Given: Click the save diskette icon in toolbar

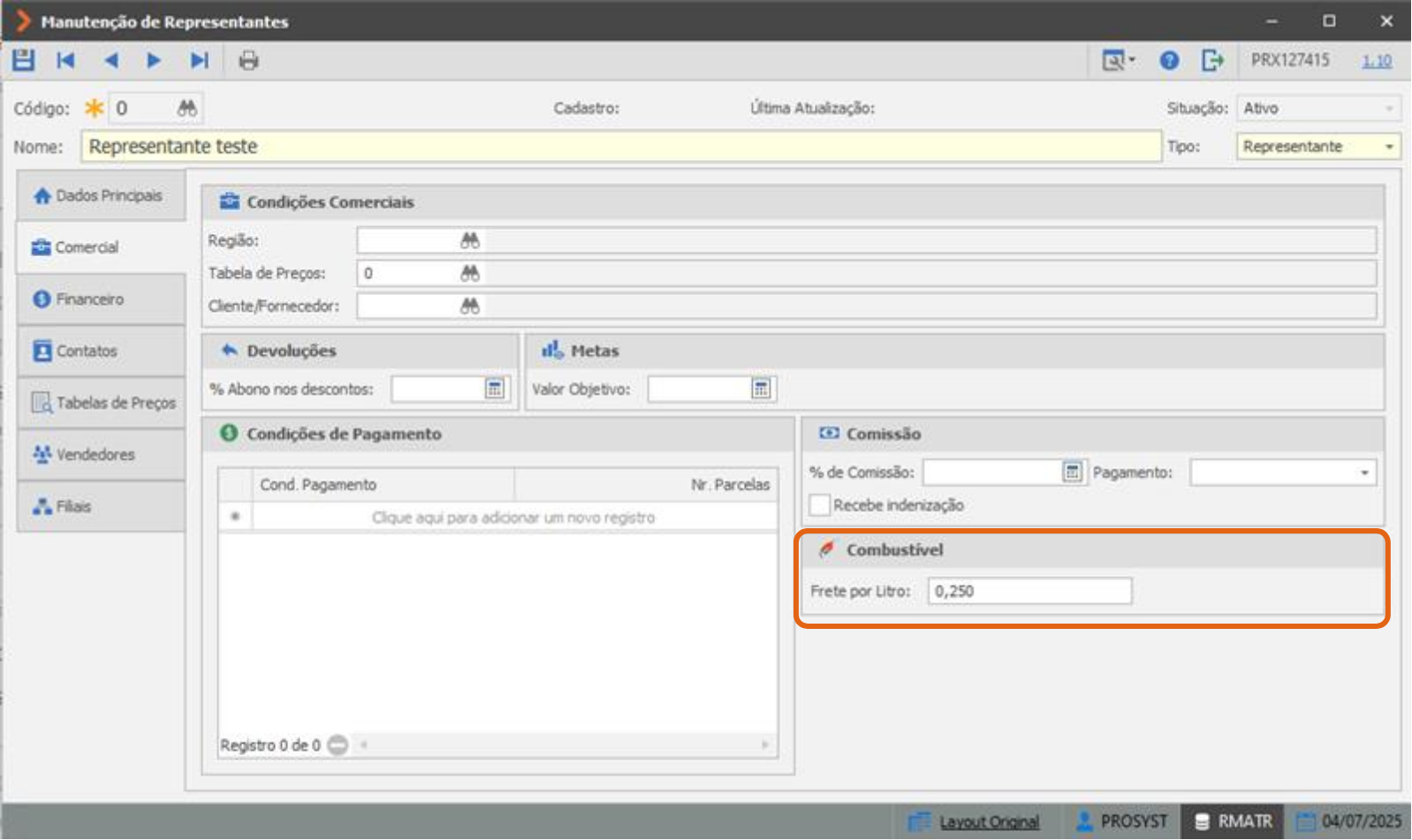Looking at the screenshot, I should 23,60.
